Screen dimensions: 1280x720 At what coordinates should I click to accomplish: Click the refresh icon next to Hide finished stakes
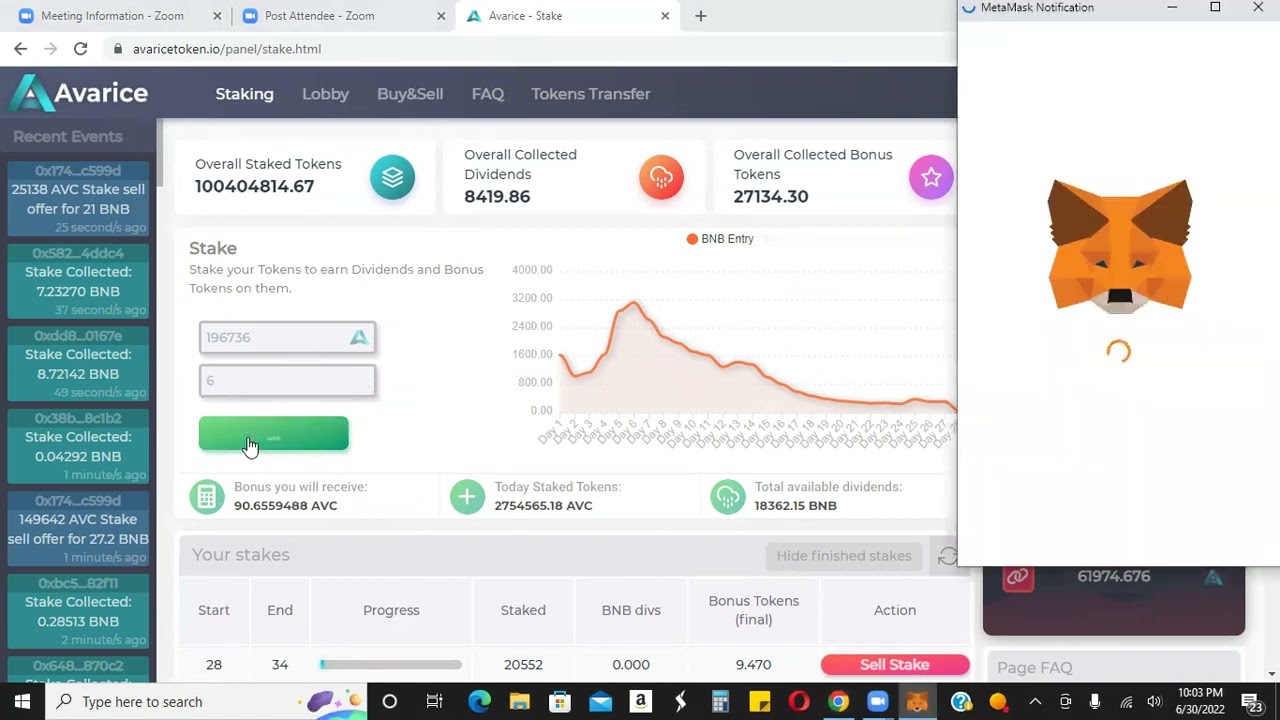point(947,556)
